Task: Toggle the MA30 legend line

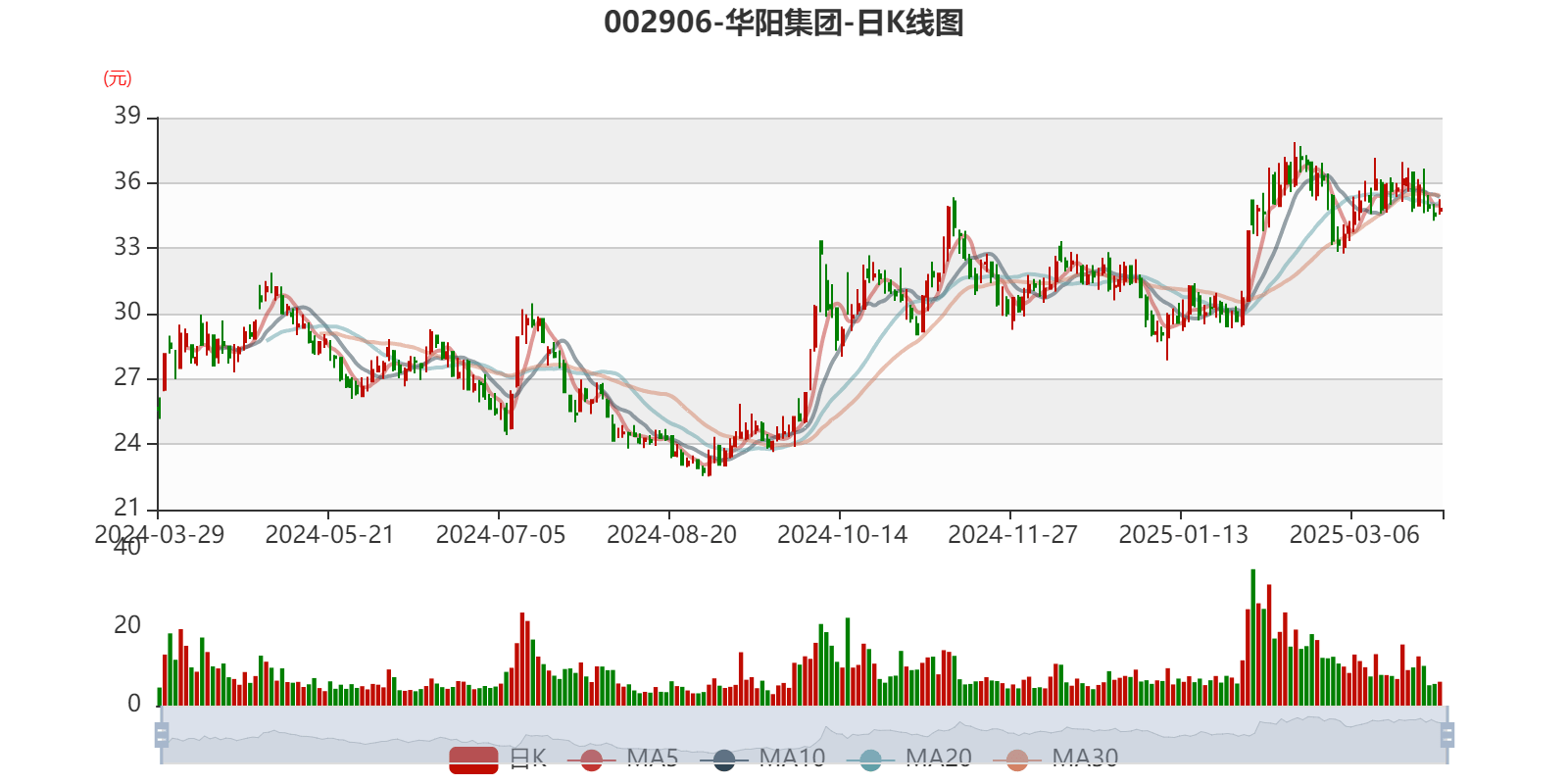Action: point(1055,759)
